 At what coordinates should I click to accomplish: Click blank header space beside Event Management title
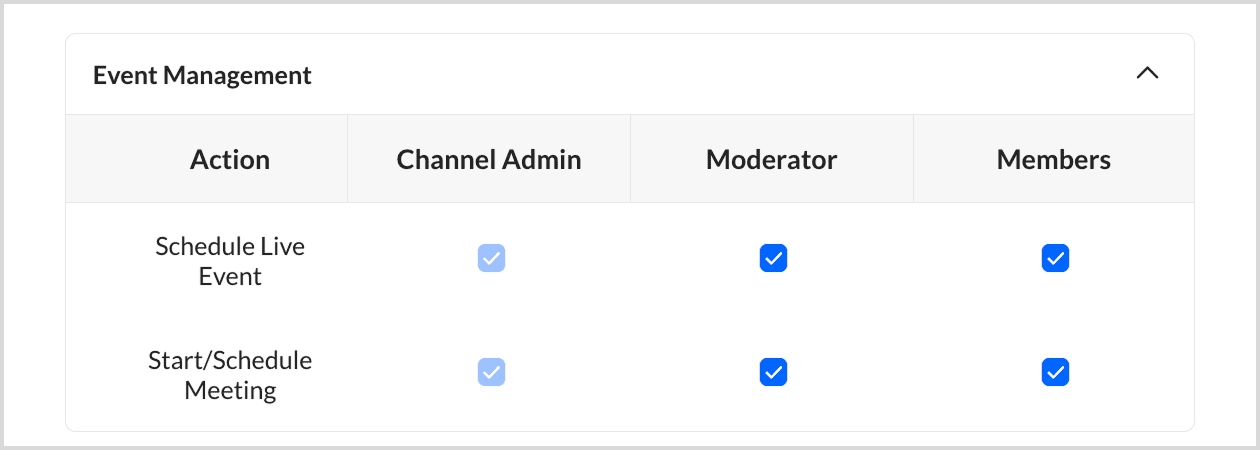(x=700, y=75)
